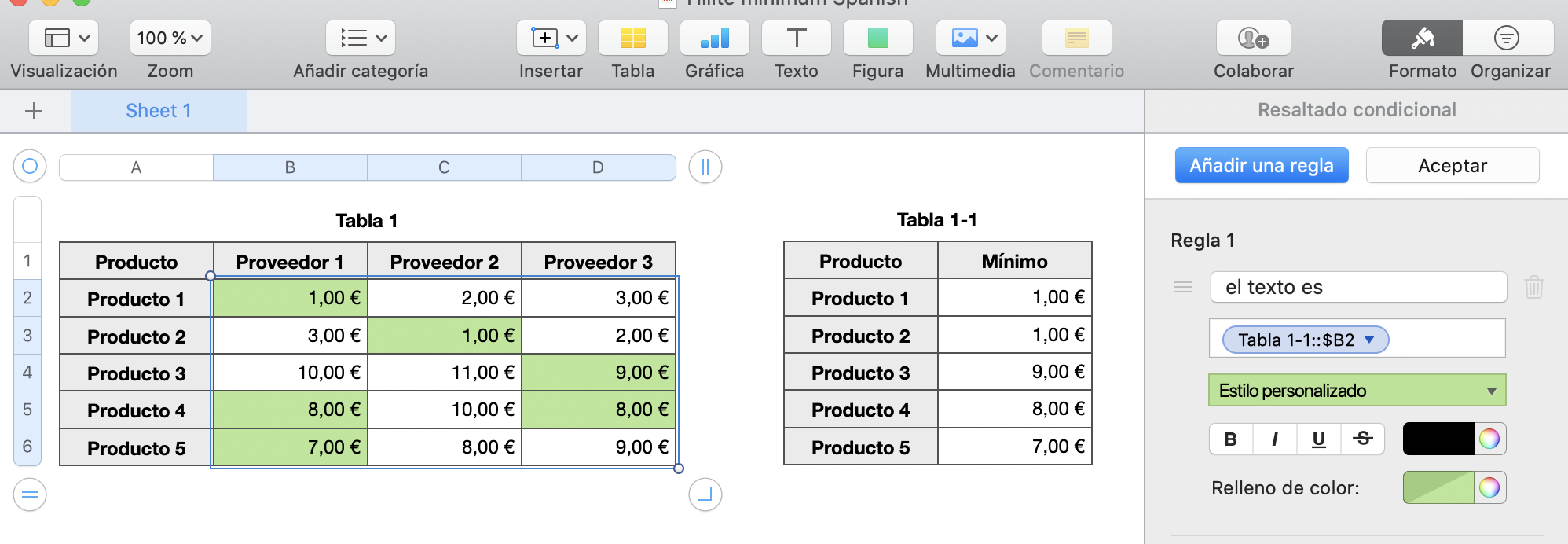The image size is (1568, 544).
Task: Open the Formato panel tab
Action: [x=1422, y=39]
